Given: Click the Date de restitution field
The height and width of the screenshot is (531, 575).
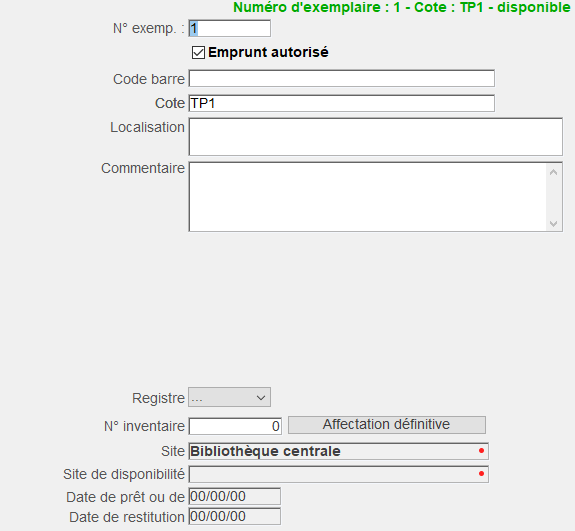Looking at the screenshot, I should click(x=235, y=516).
